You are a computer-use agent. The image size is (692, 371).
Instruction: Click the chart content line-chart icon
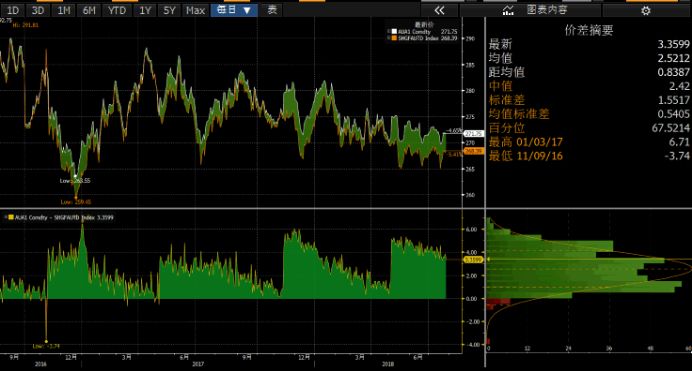click(508, 11)
